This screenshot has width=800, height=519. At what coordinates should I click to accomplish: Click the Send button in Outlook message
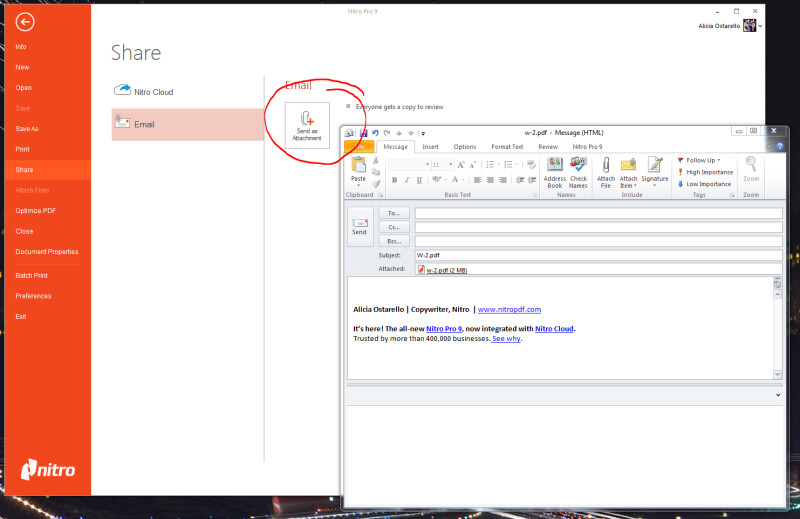tap(360, 227)
